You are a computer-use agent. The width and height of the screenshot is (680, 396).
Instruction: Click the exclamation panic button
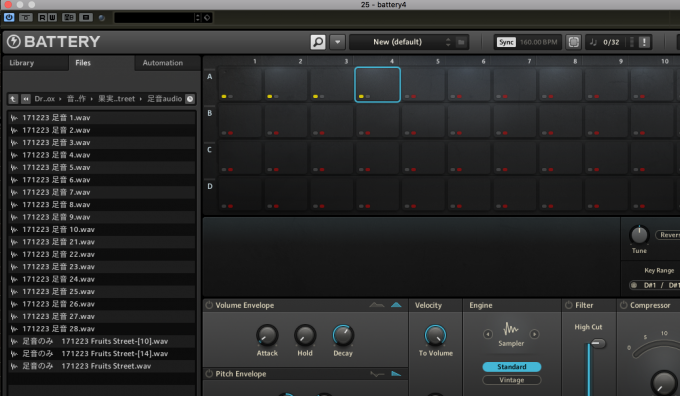point(644,42)
